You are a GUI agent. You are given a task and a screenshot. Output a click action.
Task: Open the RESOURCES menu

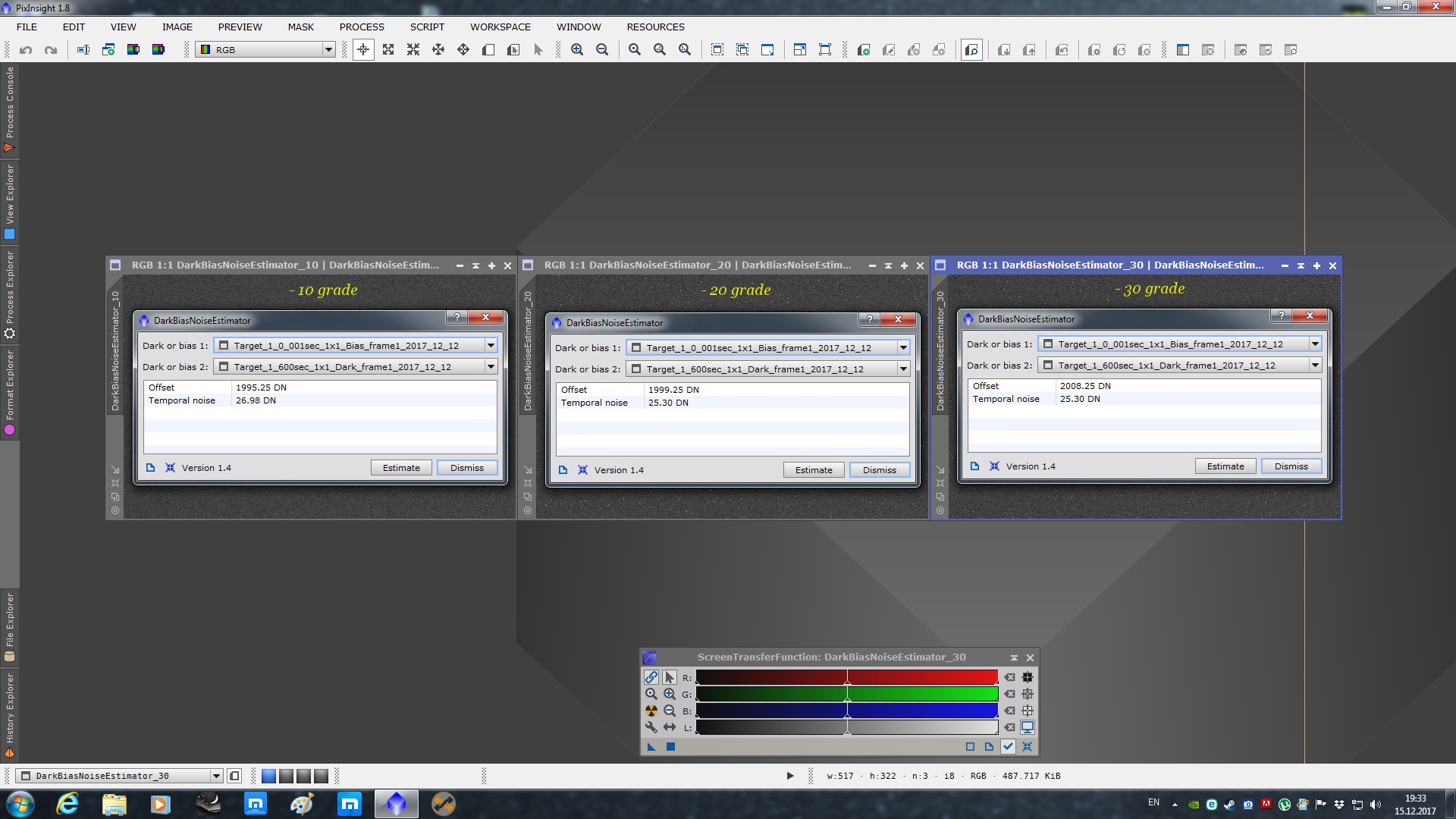[655, 27]
